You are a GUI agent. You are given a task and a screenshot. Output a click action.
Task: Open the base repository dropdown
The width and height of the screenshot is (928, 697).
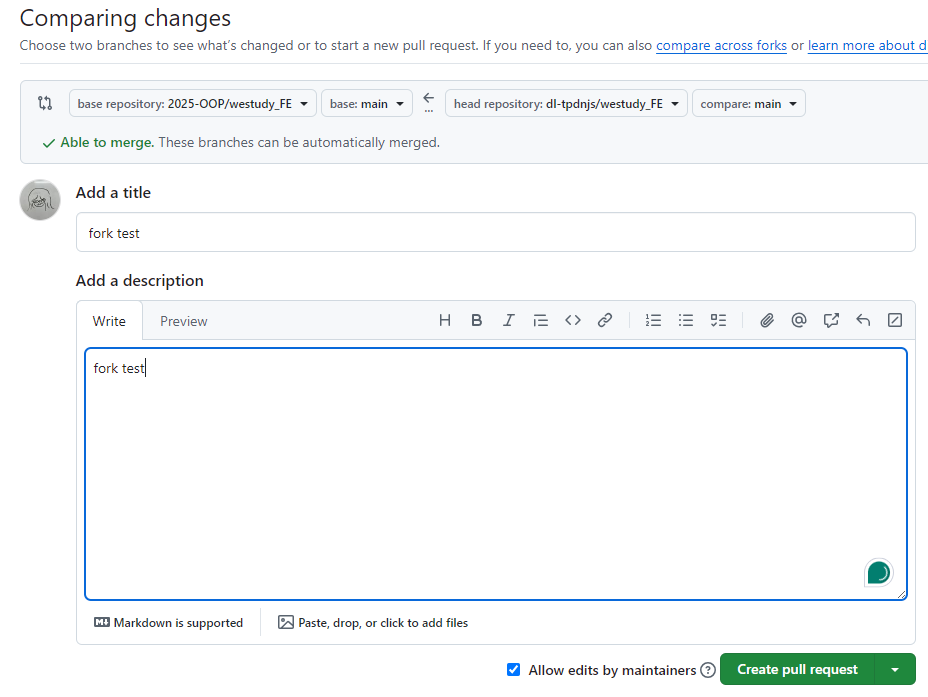tap(192, 104)
